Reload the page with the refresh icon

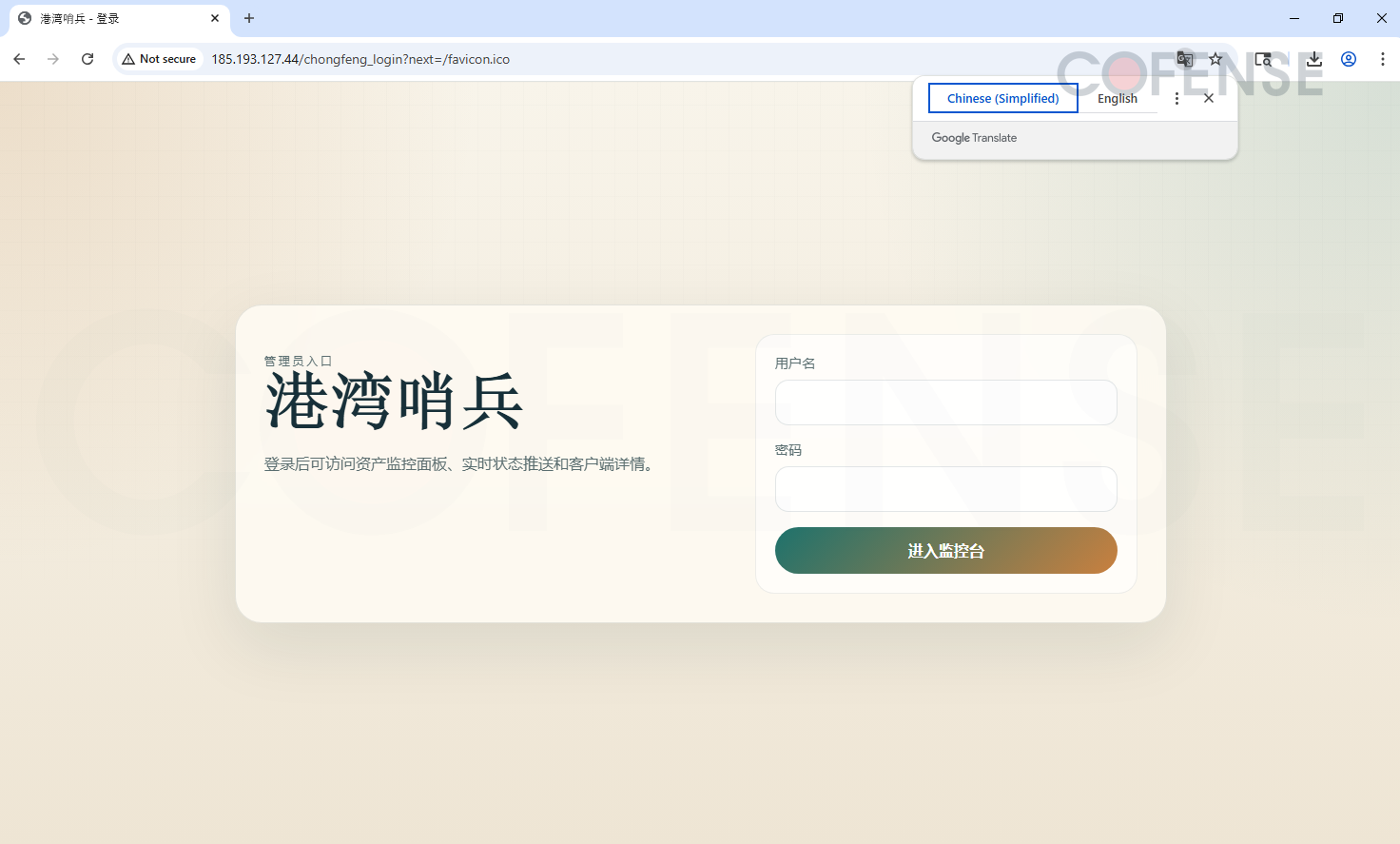click(87, 59)
